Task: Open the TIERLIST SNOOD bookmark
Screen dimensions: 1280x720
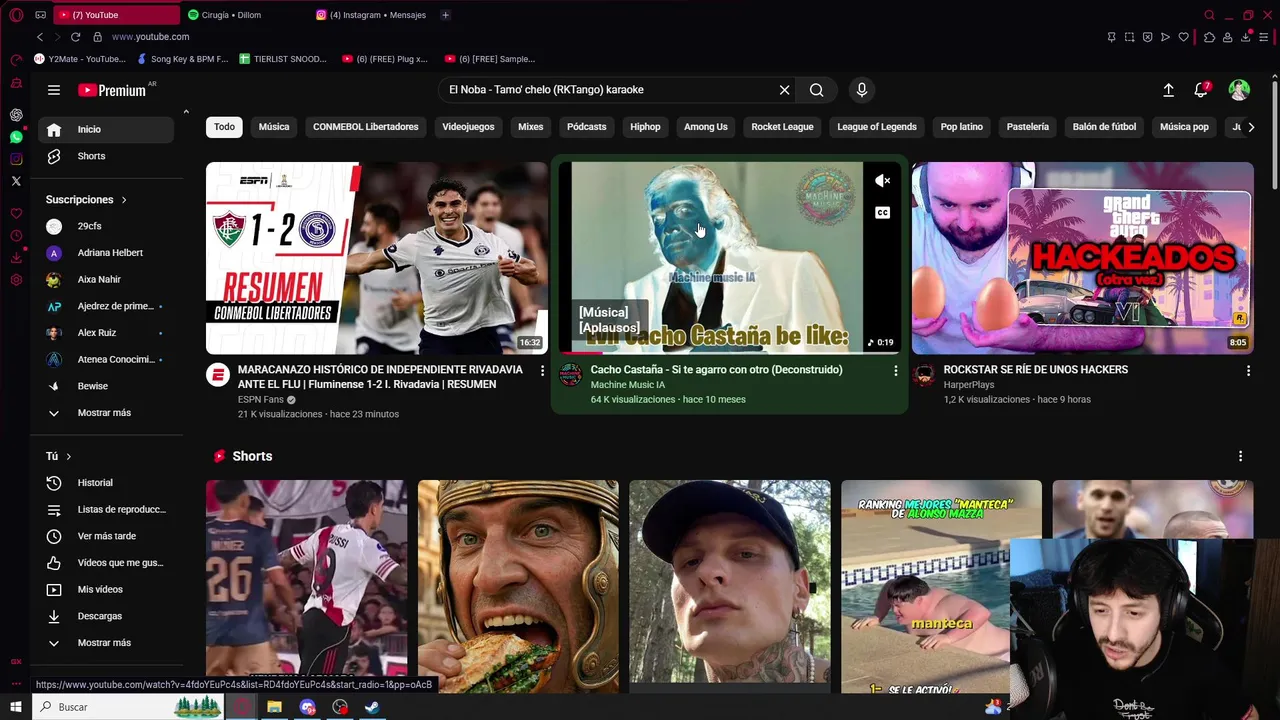Action: (283, 59)
